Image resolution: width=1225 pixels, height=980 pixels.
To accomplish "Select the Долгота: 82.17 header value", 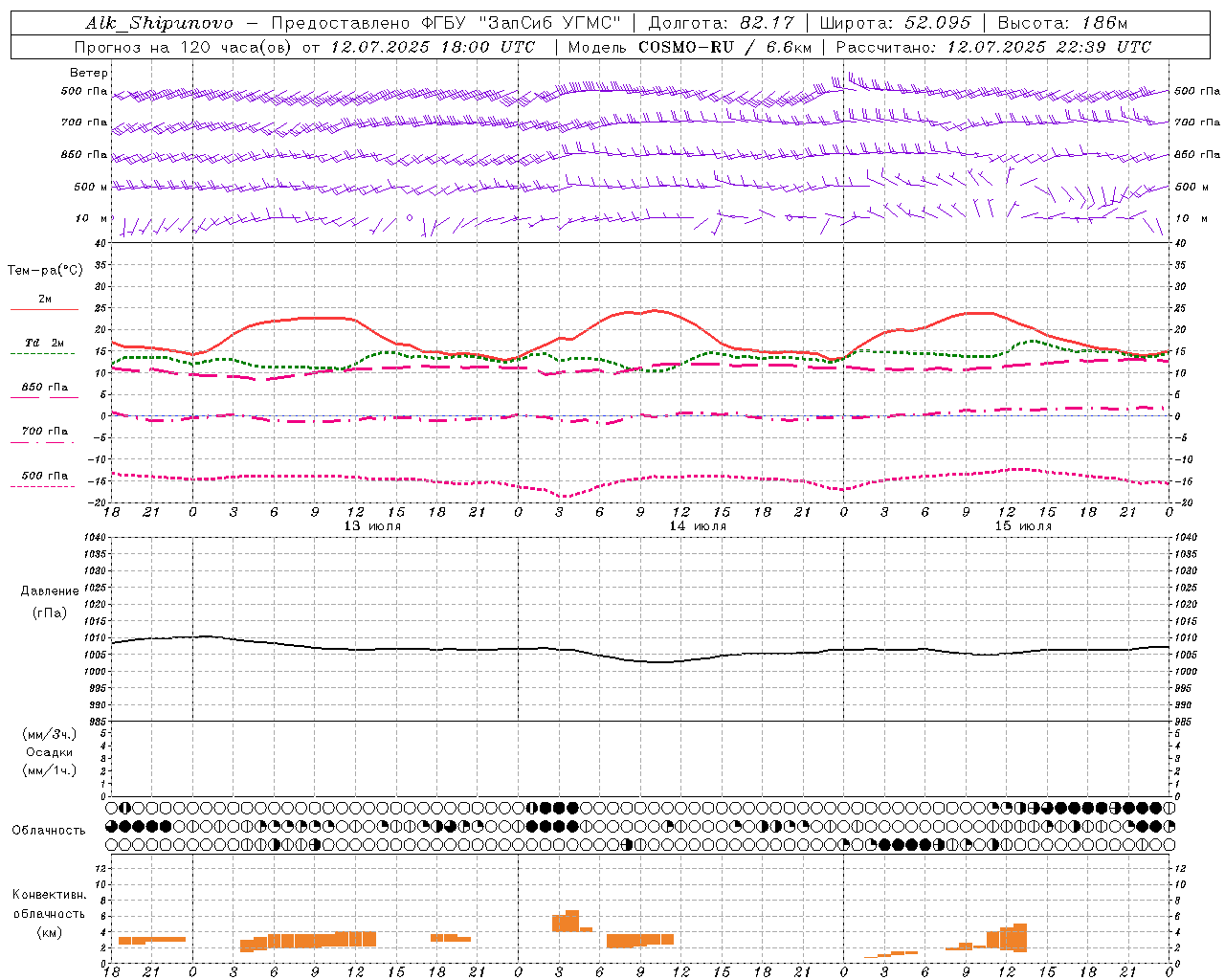I will click(721, 23).
